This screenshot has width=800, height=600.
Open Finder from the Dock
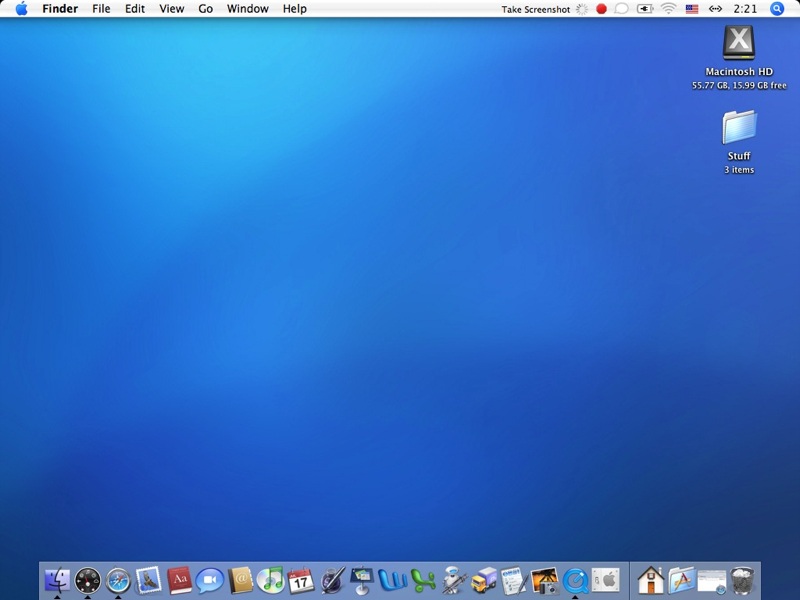(x=57, y=580)
